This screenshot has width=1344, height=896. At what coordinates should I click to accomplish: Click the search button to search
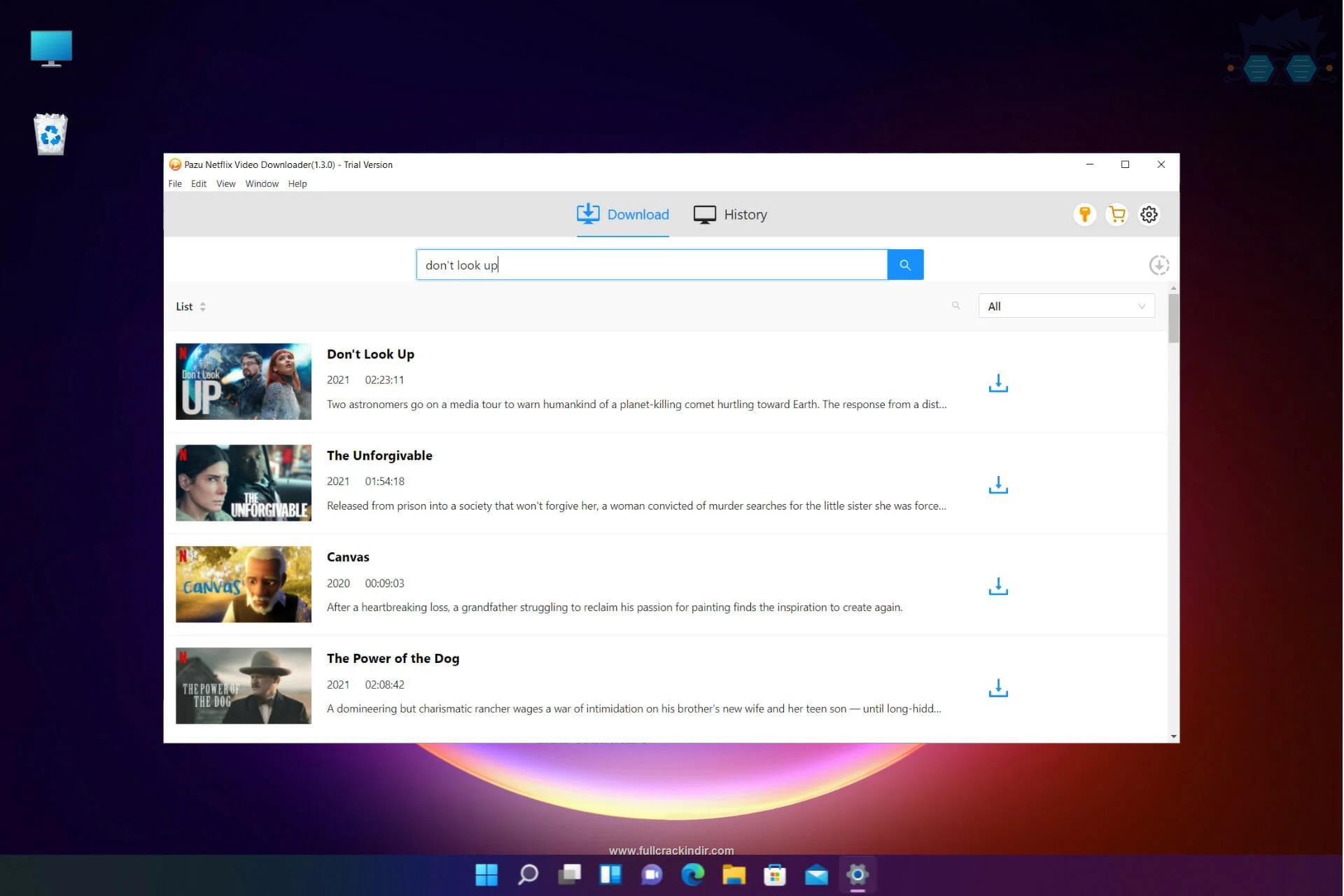click(905, 264)
